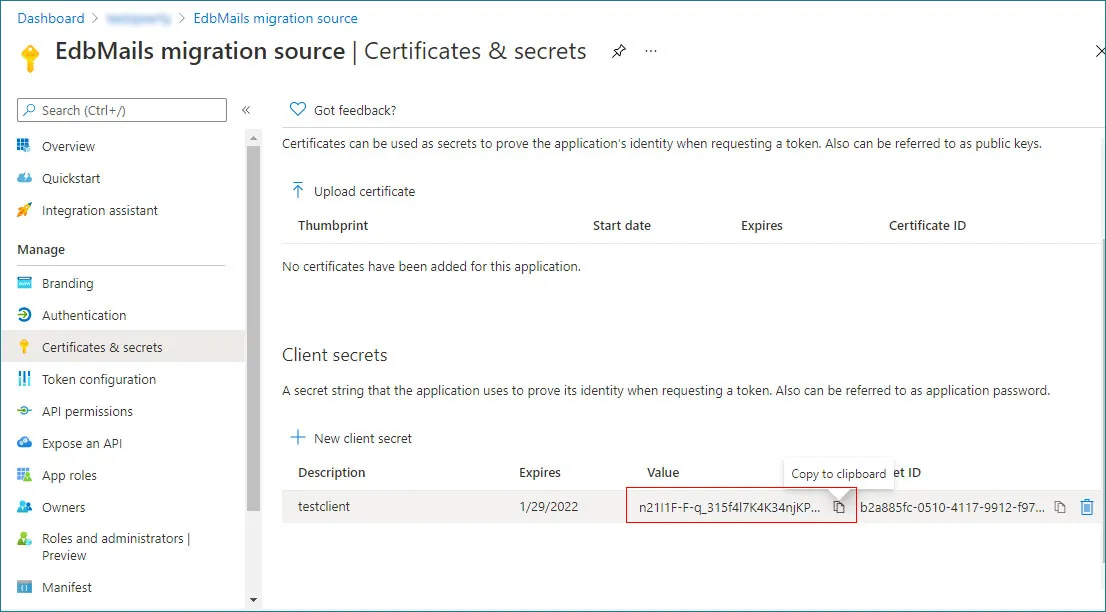Click the App roles grid icon
The image size is (1106, 612).
tap(24, 475)
